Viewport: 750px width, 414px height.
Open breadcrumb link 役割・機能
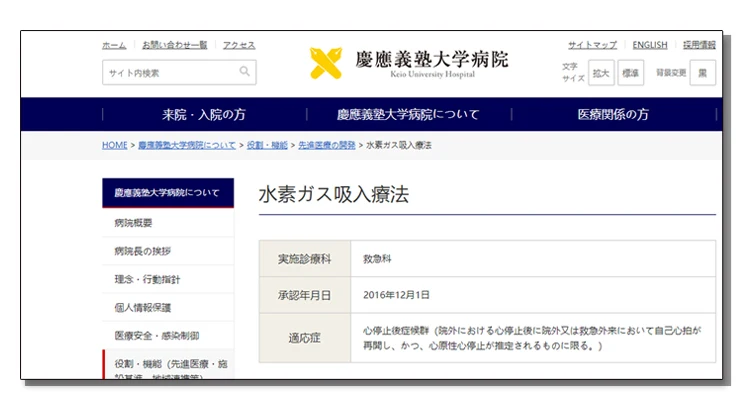(x=267, y=145)
